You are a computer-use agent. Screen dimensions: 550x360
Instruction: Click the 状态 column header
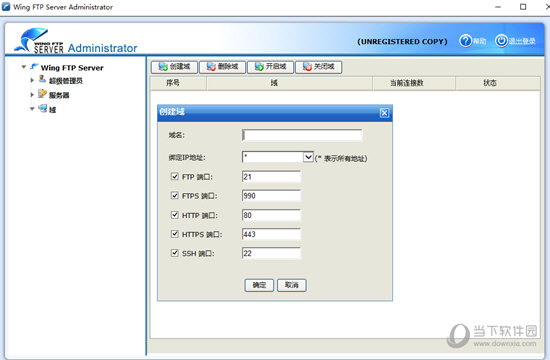(497, 83)
